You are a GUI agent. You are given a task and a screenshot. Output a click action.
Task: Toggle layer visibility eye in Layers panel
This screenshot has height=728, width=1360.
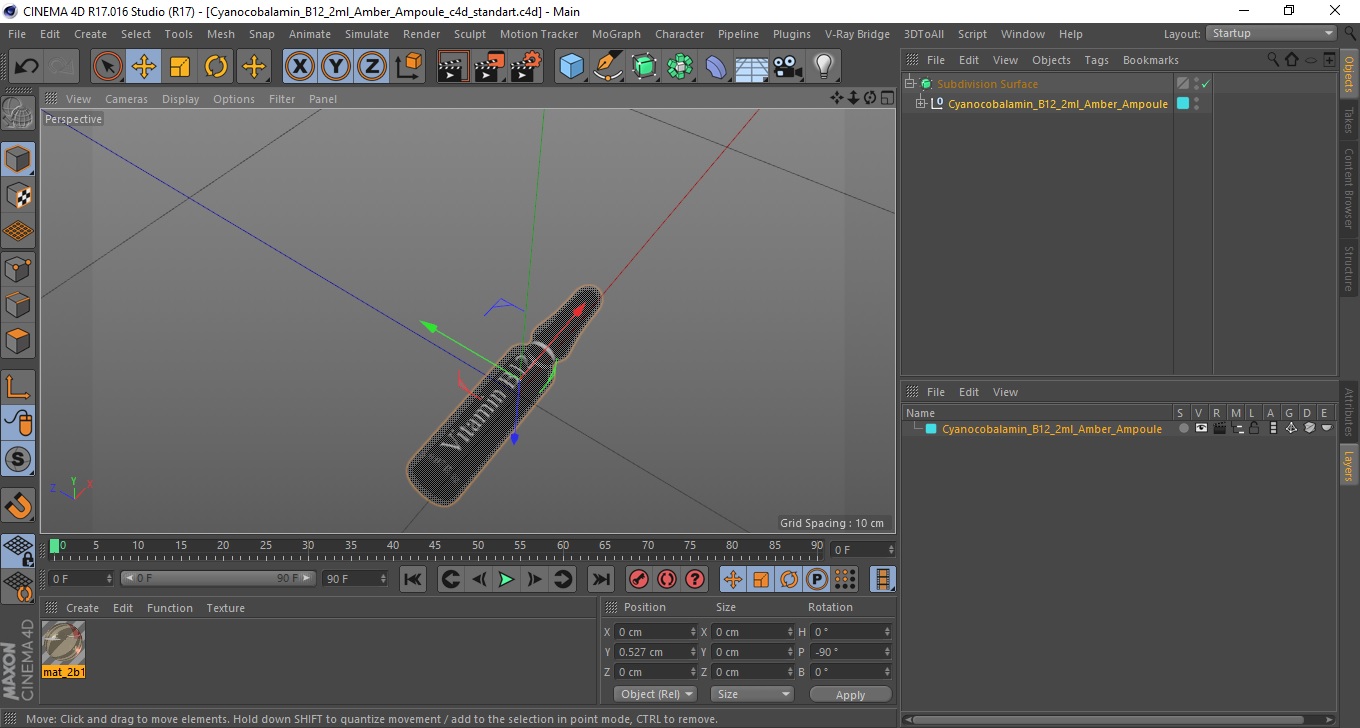point(1201,428)
